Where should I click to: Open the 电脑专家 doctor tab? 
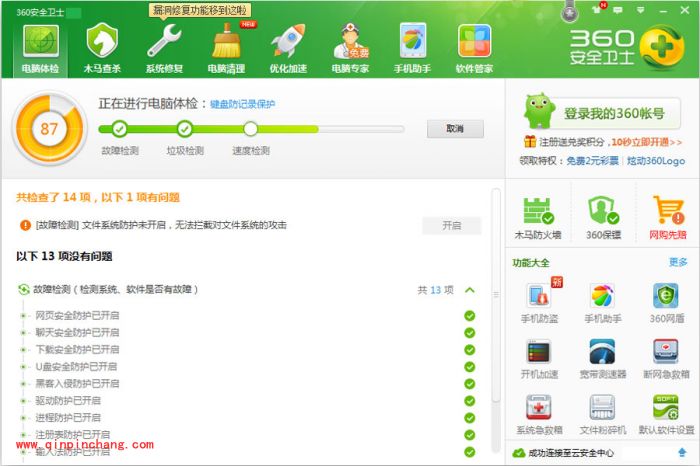coord(350,50)
